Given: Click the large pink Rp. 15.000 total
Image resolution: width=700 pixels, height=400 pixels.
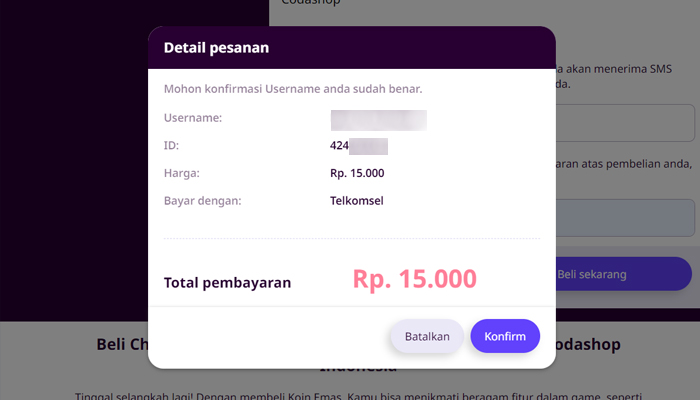Looking at the screenshot, I should tap(415, 279).
